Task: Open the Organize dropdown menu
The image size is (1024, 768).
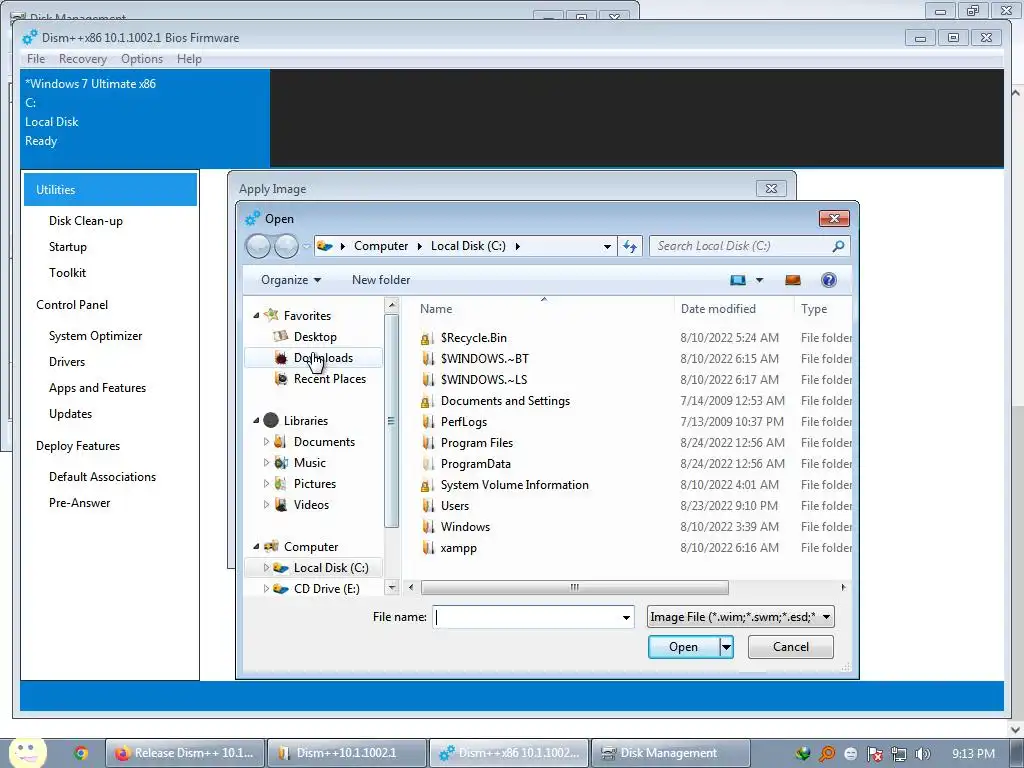Action: [x=291, y=280]
